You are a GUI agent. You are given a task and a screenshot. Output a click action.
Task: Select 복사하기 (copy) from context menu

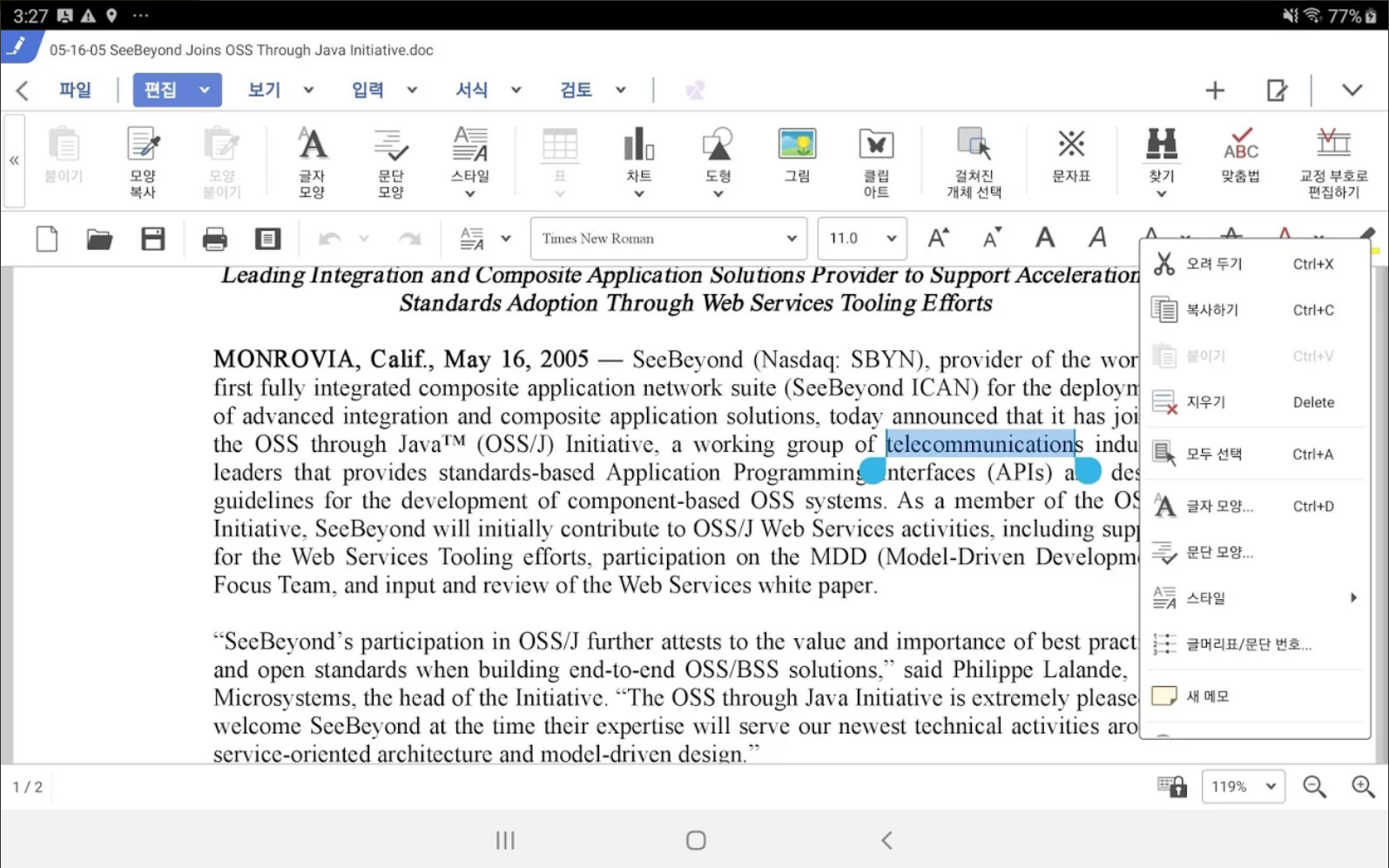click(1254, 310)
